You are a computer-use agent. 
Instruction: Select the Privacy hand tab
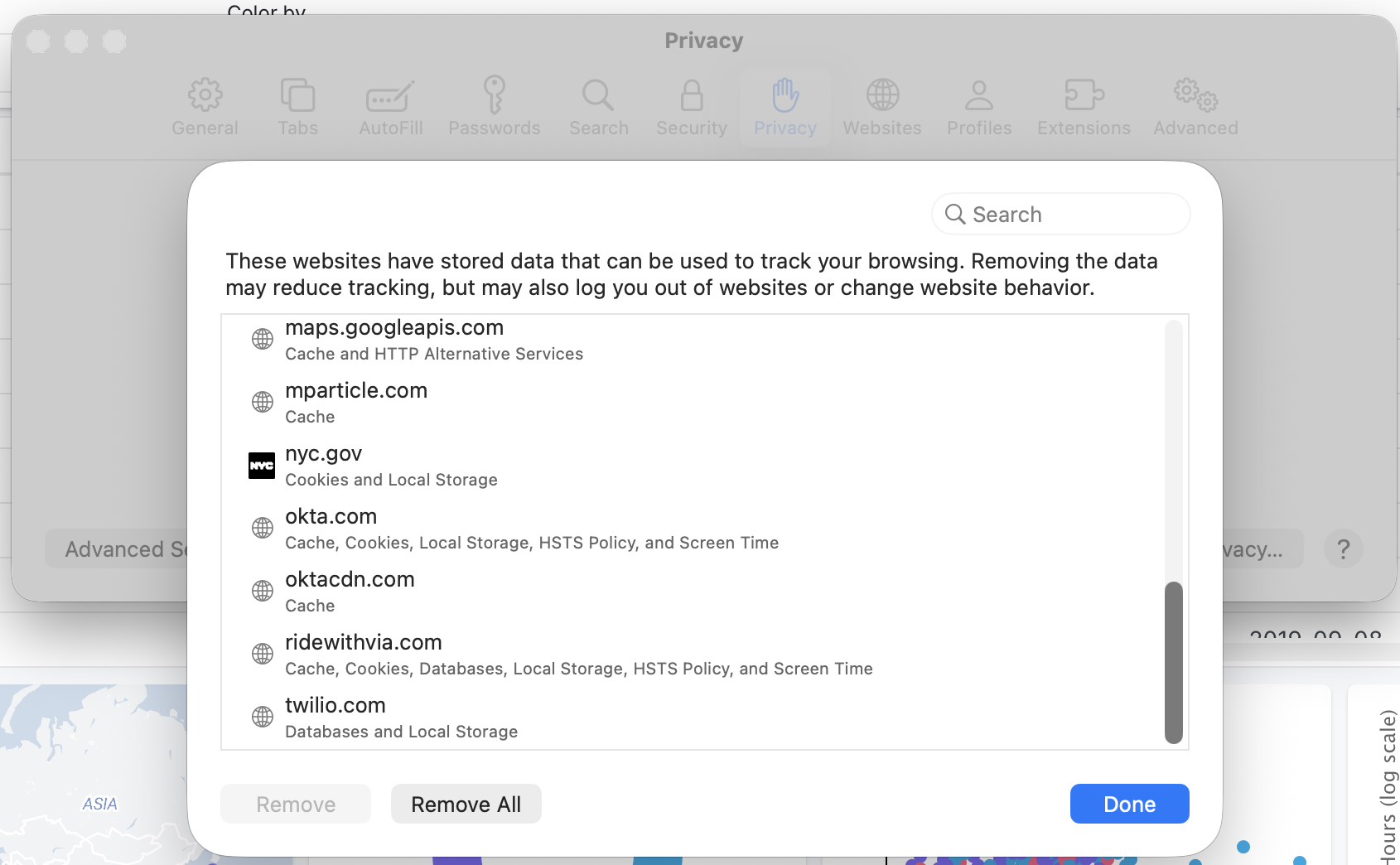785,108
